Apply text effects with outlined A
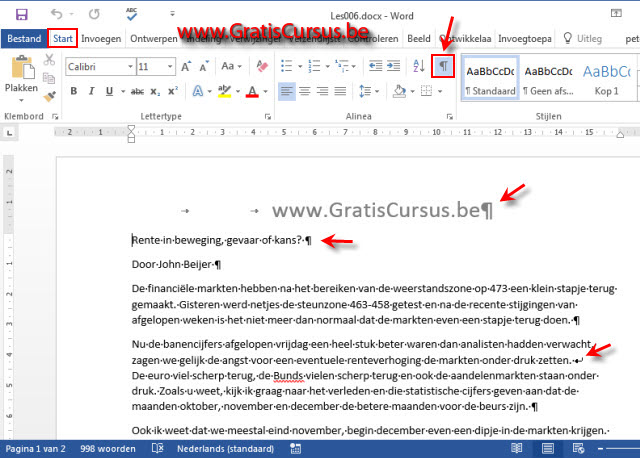The width and height of the screenshot is (640, 458). (x=198, y=91)
